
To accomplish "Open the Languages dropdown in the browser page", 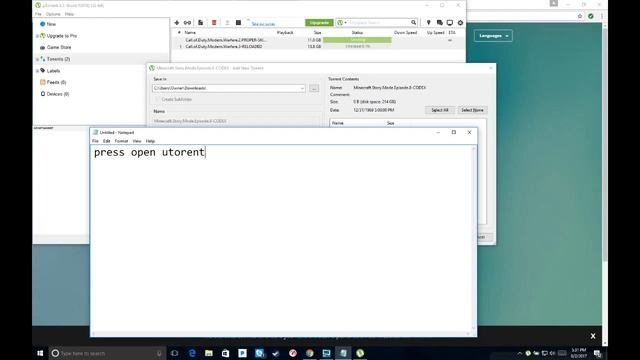I will click(x=493, y=36).
